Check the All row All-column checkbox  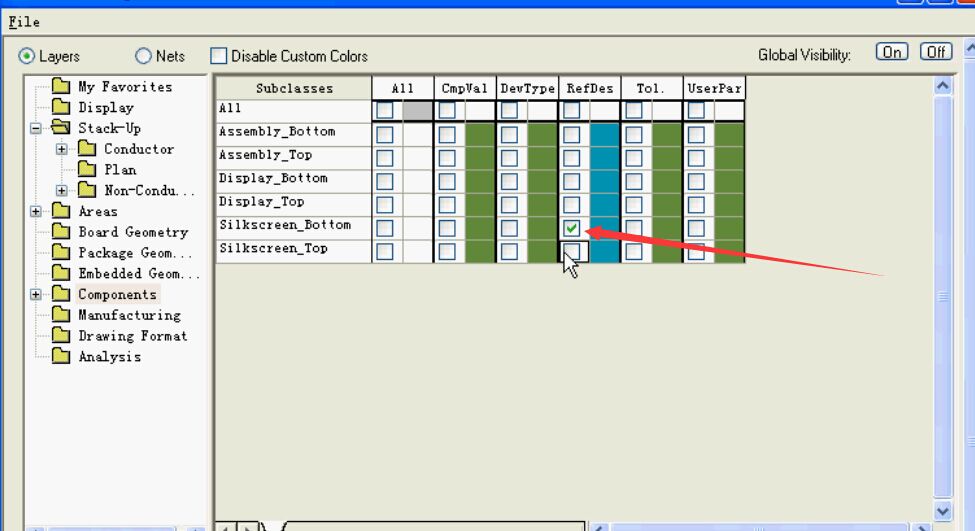click(x=385, y=111)
